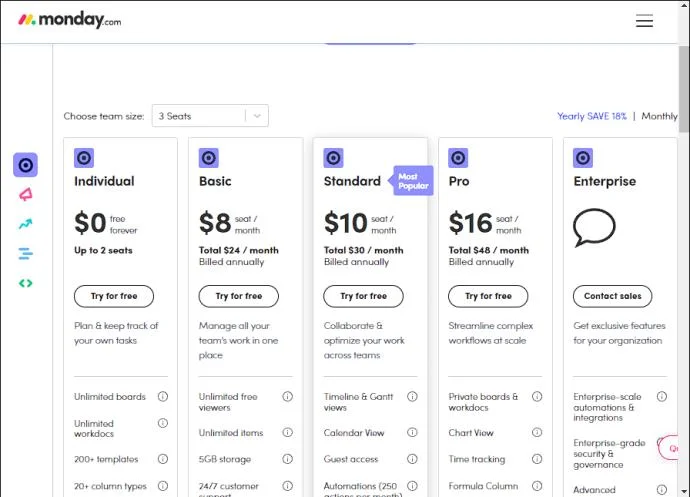Select the green code dev icon in sidebar
Viewport: 690px width, 497px height.
(x=26, y=283)
